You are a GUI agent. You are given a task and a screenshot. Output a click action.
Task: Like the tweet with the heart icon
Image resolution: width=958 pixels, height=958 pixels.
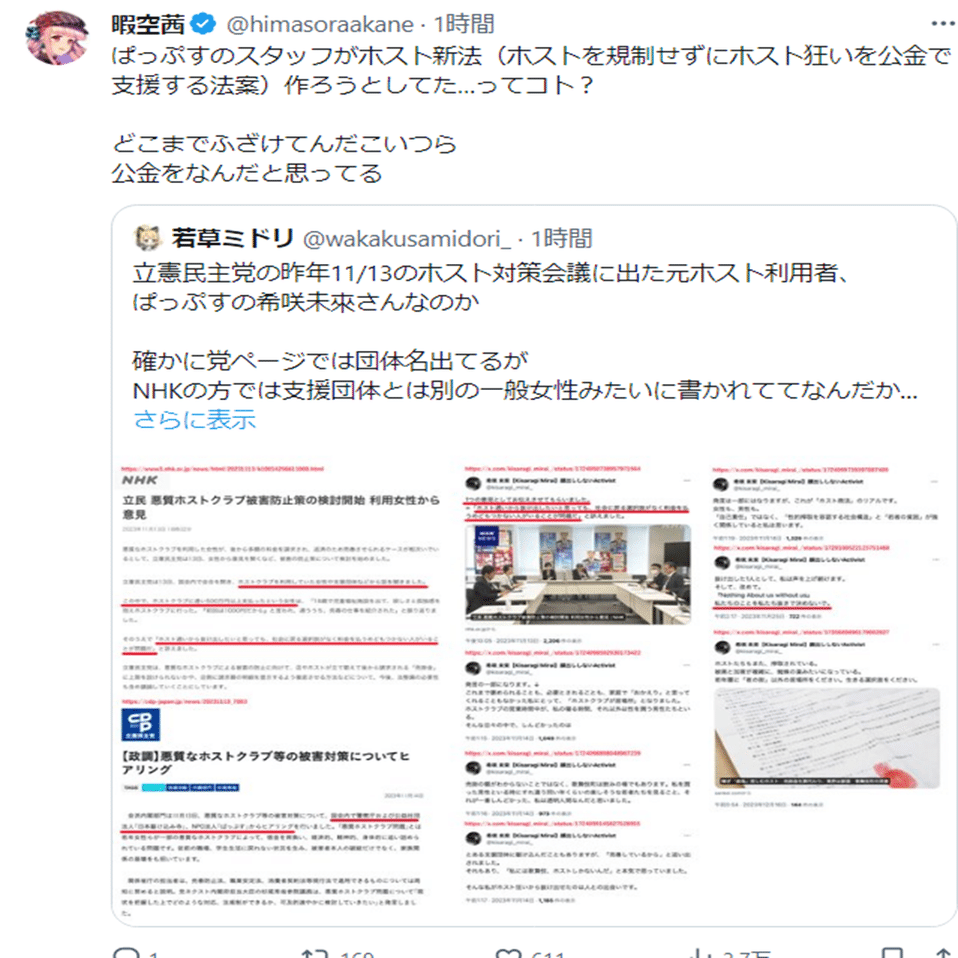pos(506,953)
